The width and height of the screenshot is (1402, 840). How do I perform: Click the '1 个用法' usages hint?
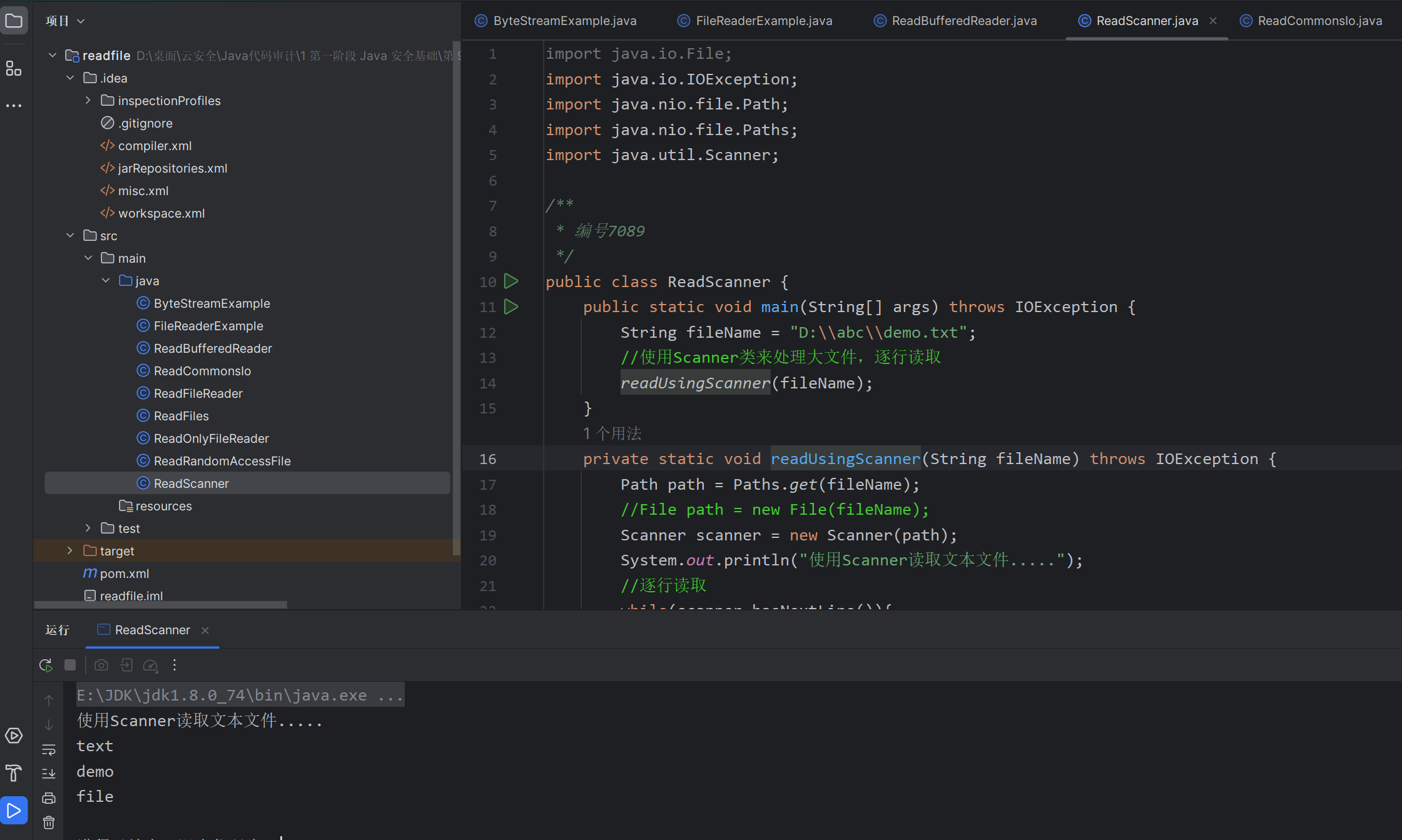click(612, 433)
